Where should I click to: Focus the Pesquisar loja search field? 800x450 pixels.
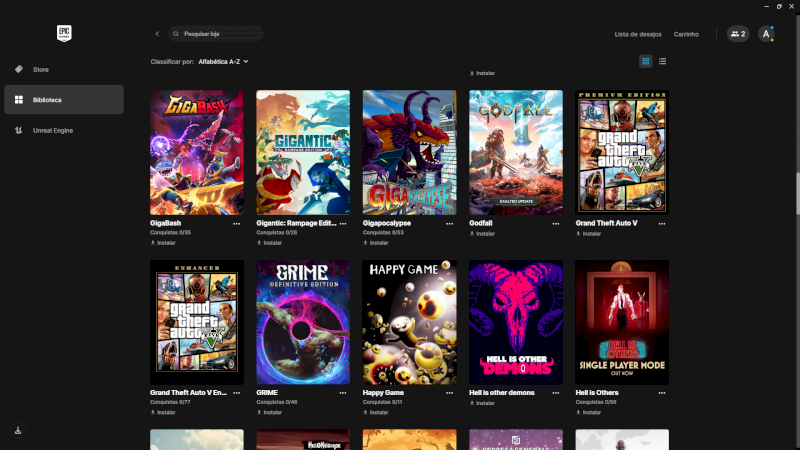pos(216,34)
